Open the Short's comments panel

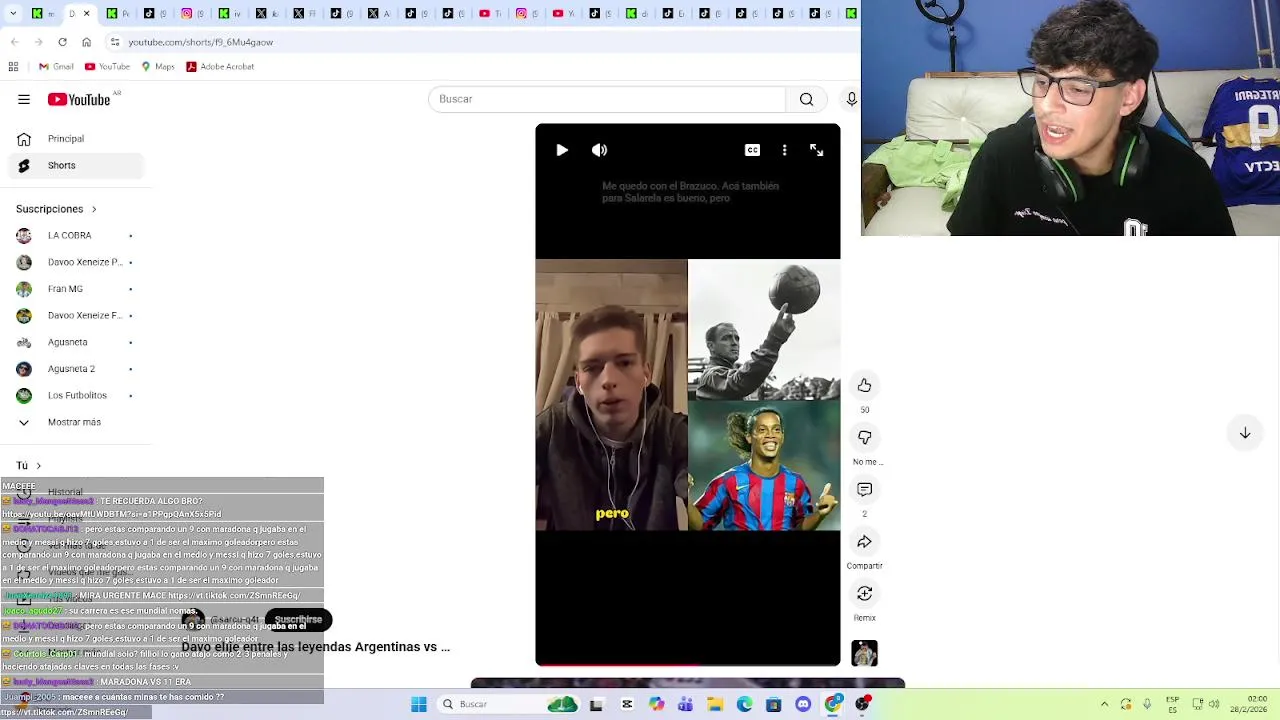(865, 489)
